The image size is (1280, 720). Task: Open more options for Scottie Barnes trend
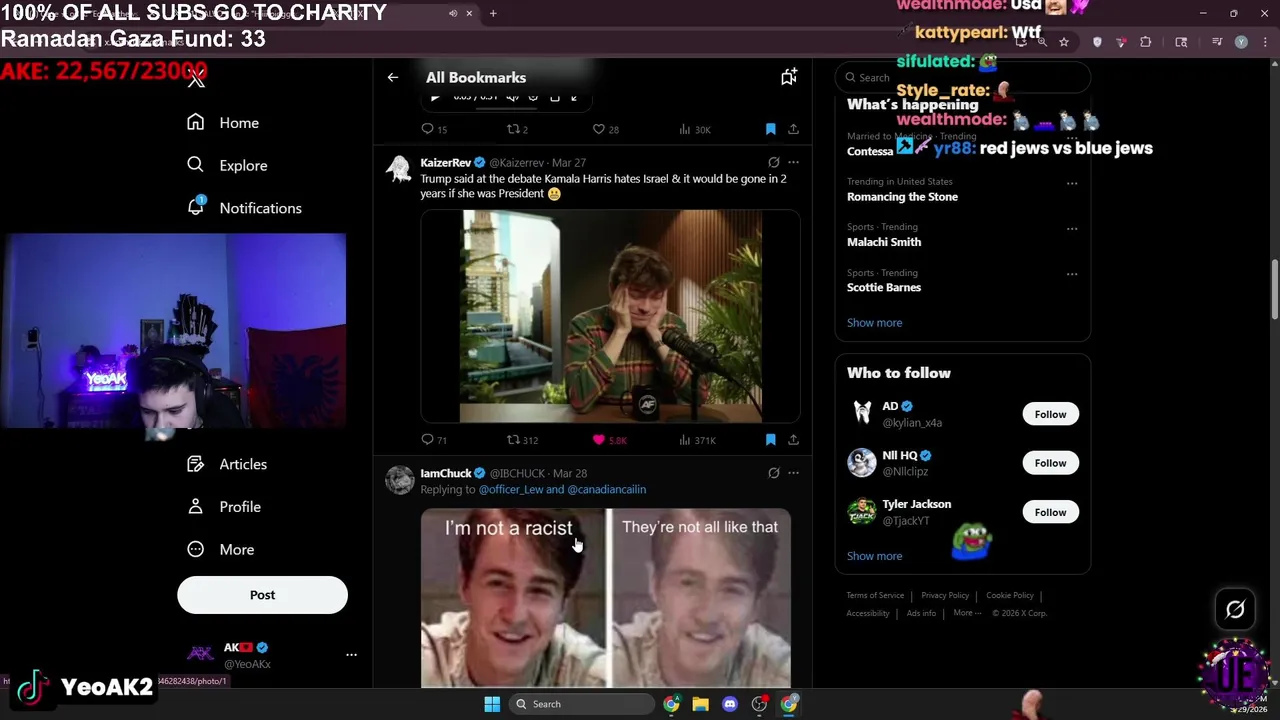[x=1072, y=274]
